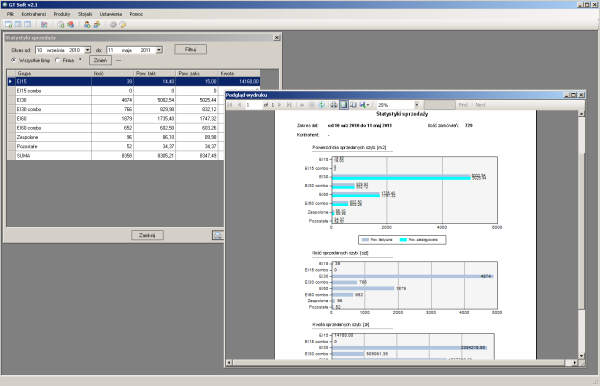The height and width of the screenshot is (386, 600).
Task: Go to last page in print preview
Action: point(289,105)
